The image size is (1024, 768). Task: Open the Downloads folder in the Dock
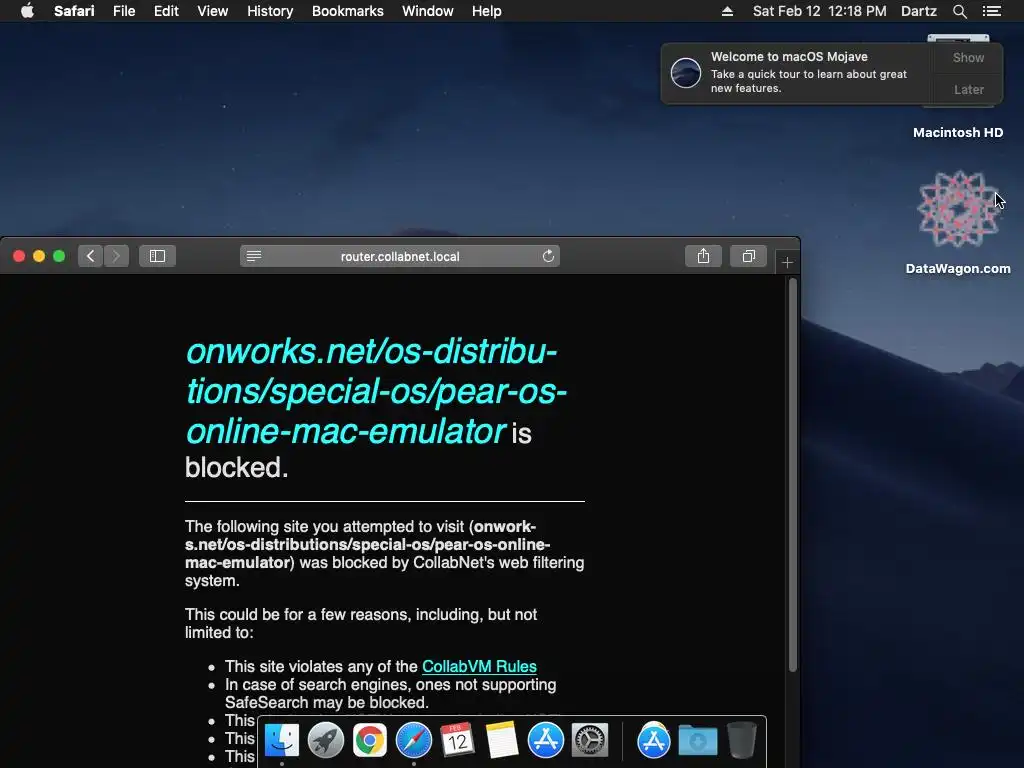click(x=697, y=741)
